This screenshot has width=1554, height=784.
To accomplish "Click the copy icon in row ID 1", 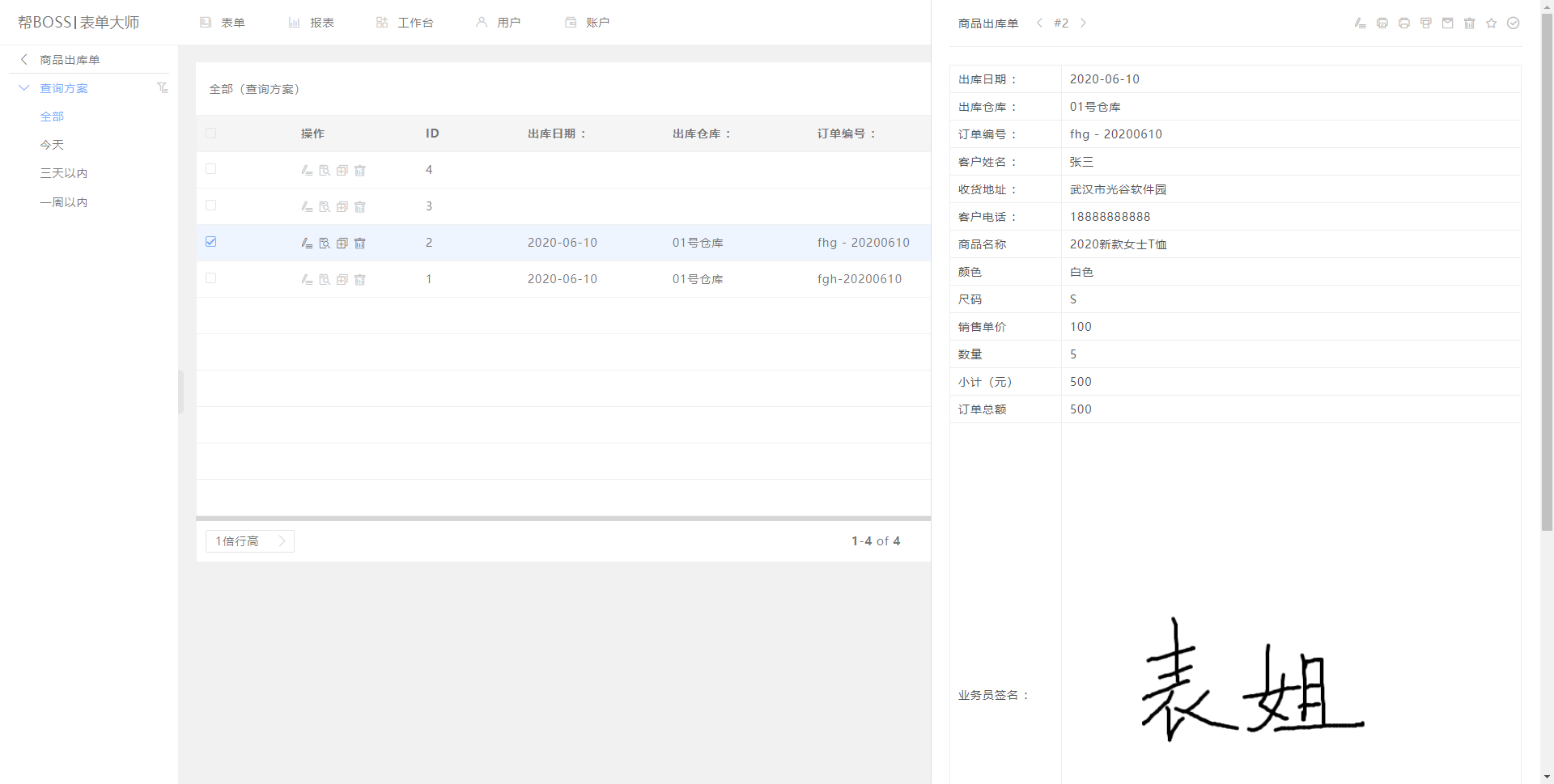I will point(342,279).
